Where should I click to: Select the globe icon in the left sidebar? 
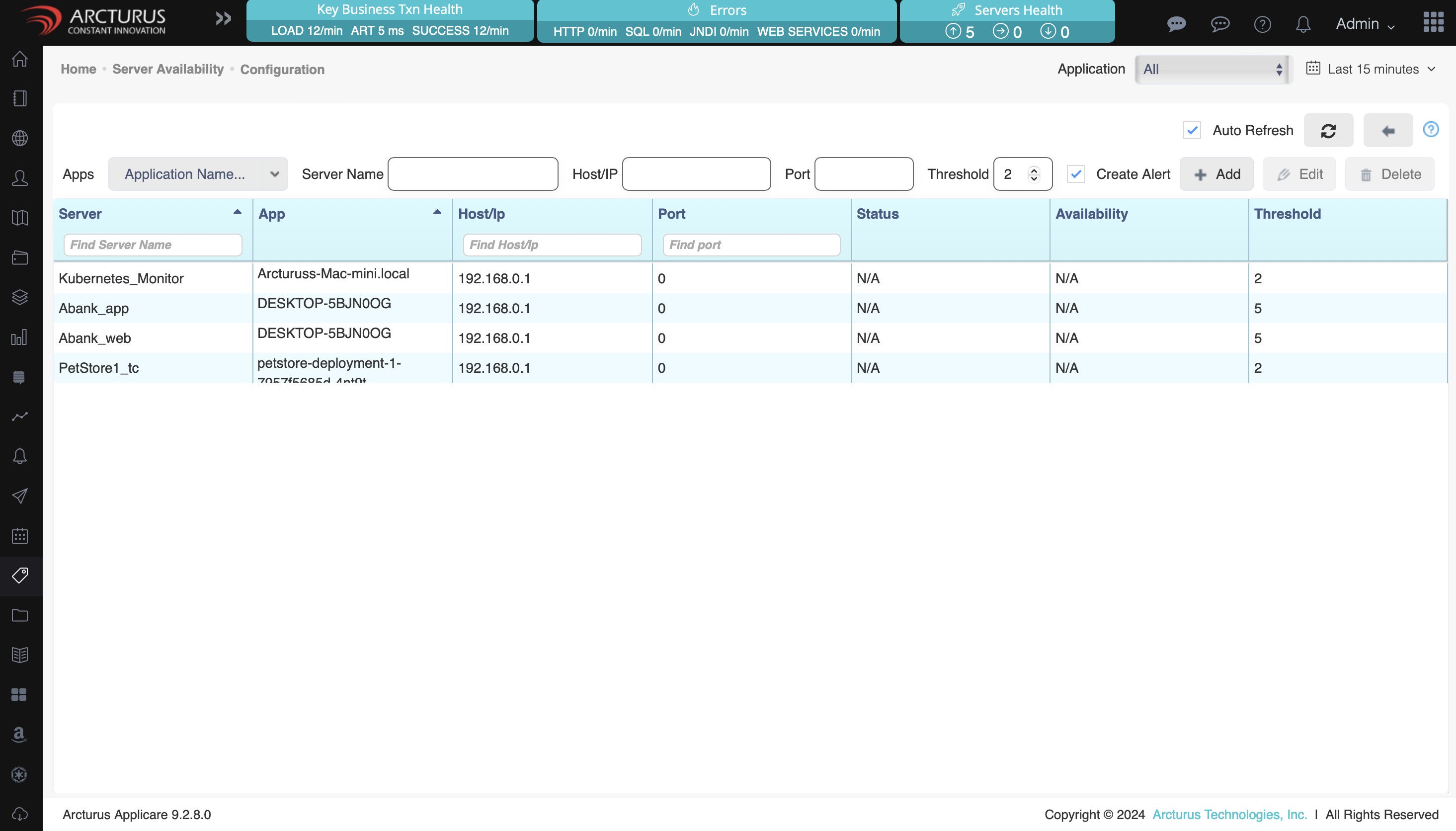(x=19, y=138)
